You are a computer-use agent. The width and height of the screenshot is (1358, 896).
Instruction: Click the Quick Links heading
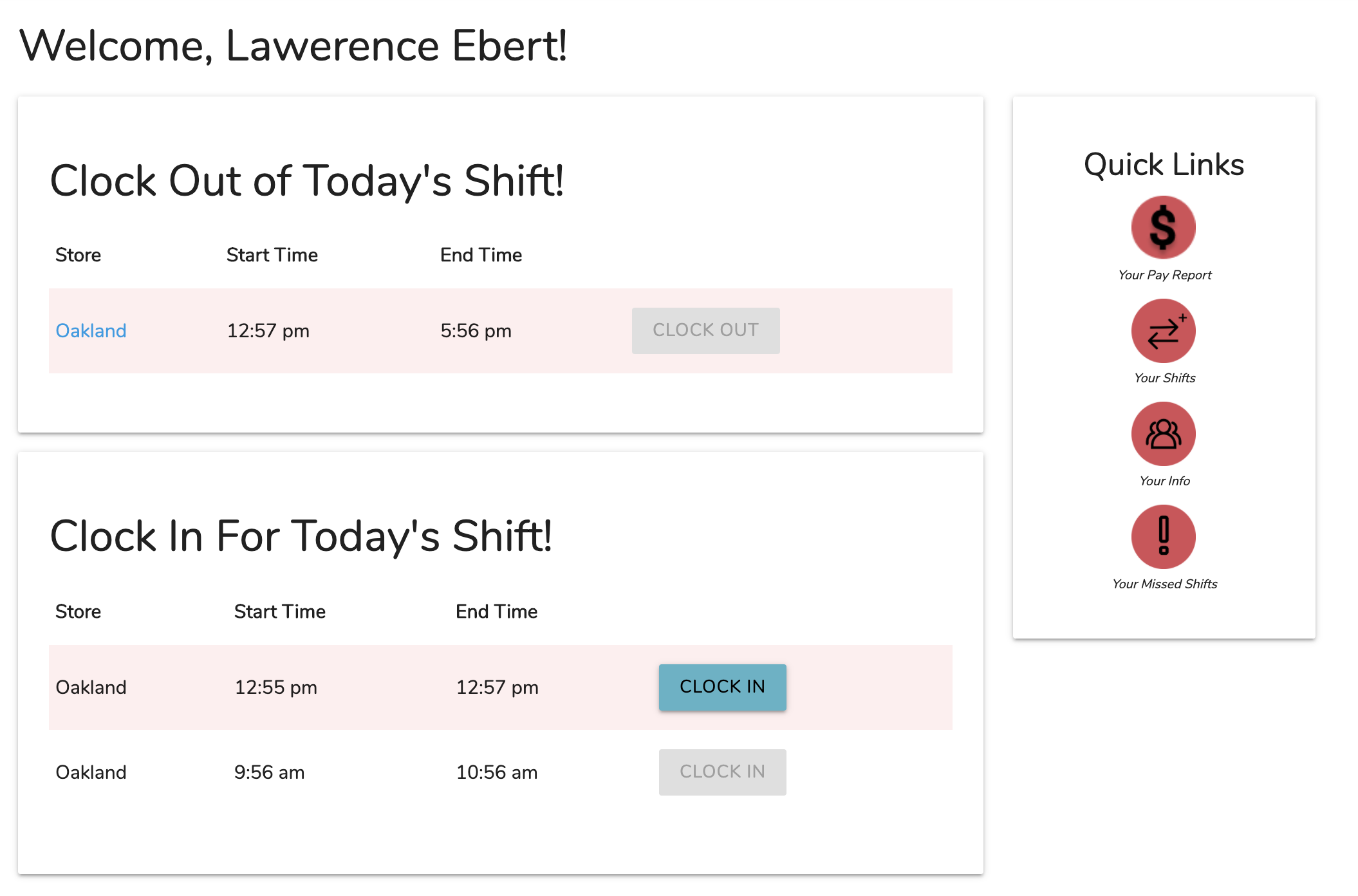click(x=1164, y=165)
